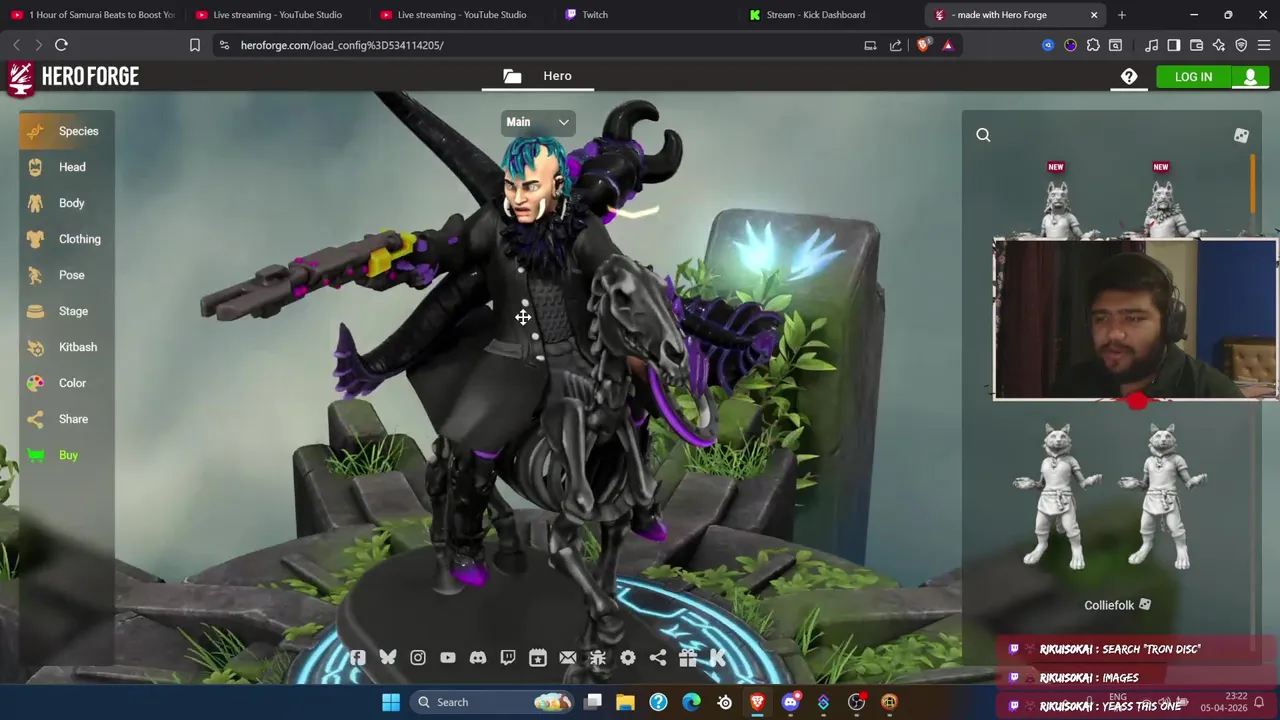1280x720 pixels.
Task: Click species panel scrollbar
Action: click(1252, 183)
